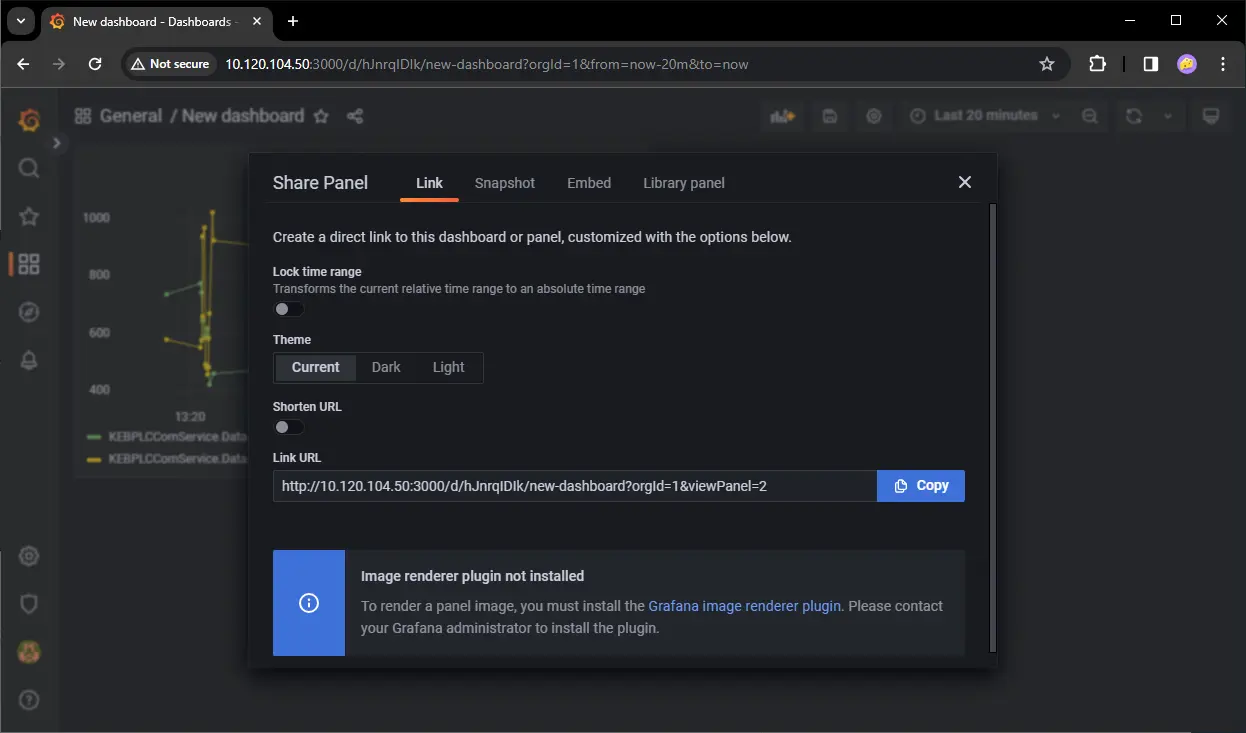Click inside the Link URL field
Viewport: 1246px width, 733px height.
574,486
